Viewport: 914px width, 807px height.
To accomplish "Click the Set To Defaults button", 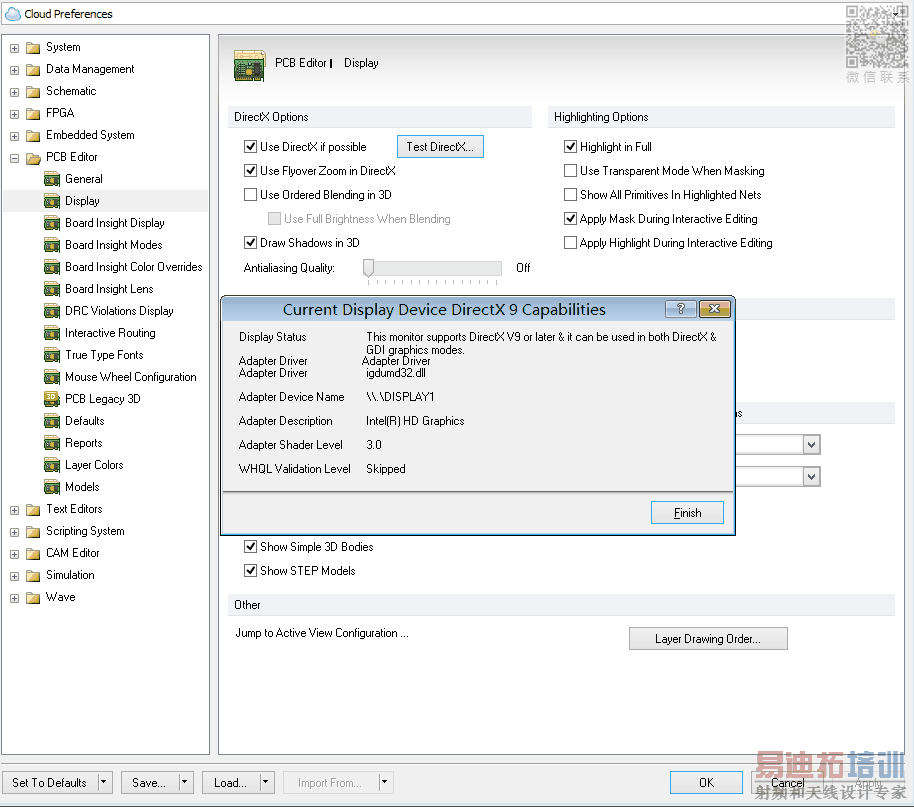I will pos(50,782).
